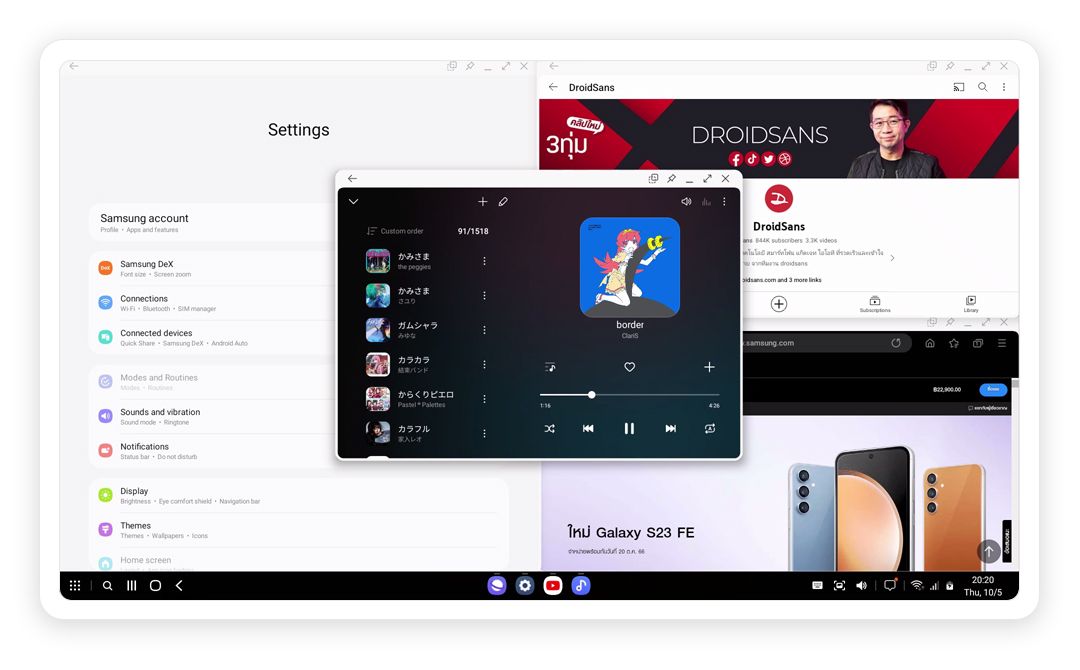Open the music player's three-dot overflow menu
Image resolution: width=1080 pixels, height=670 pixels.
[723, 201]
